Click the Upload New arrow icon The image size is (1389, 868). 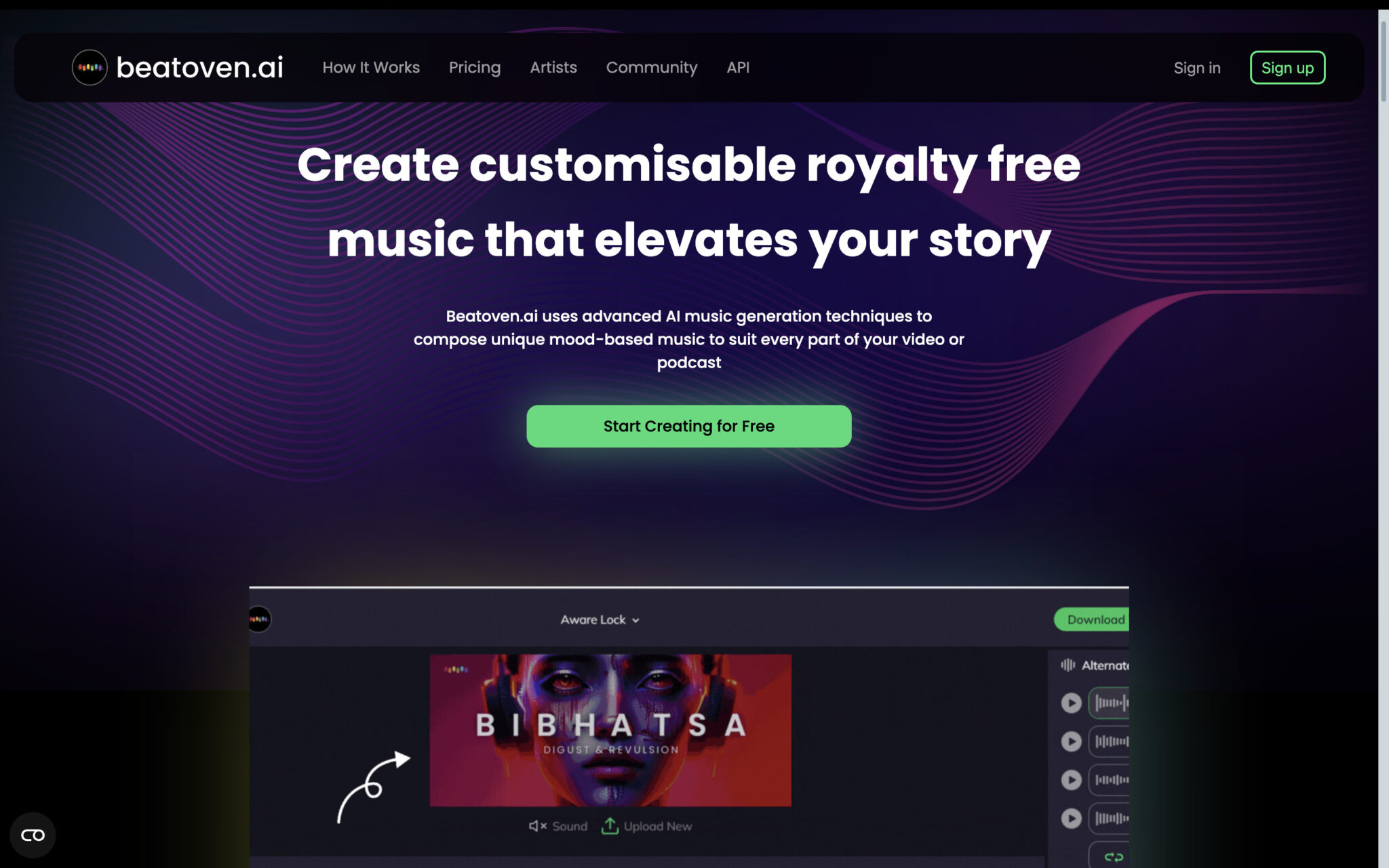tap(610, 826)
